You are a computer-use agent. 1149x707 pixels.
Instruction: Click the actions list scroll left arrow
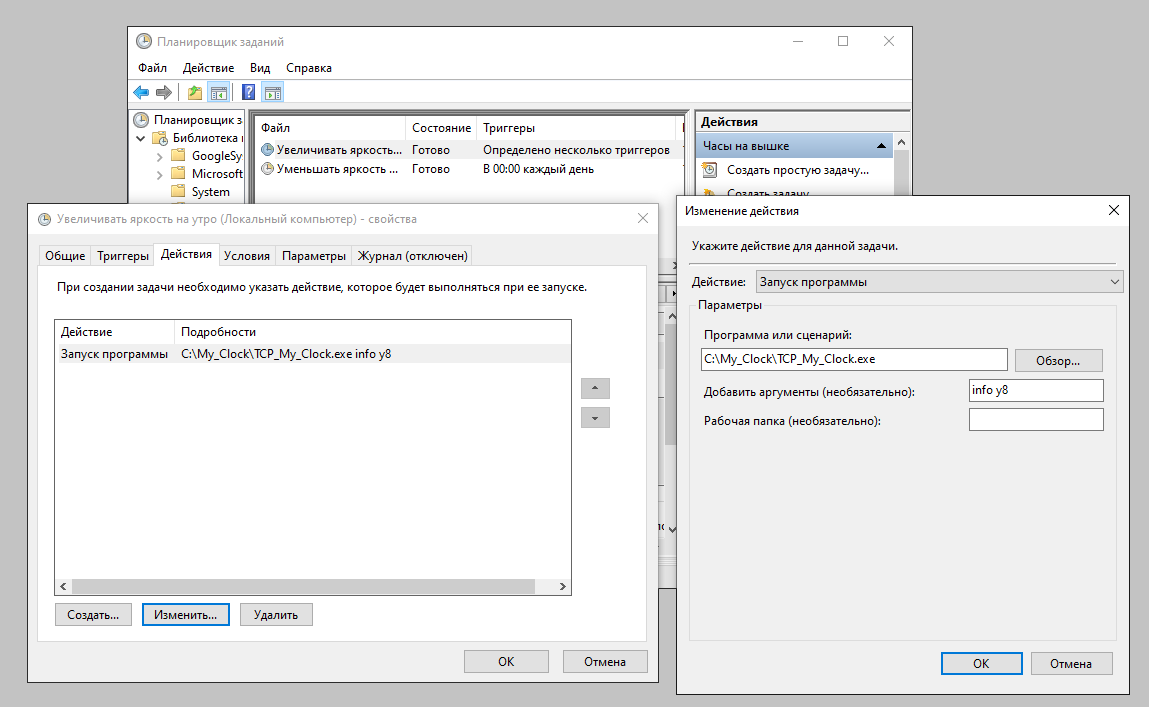point(63,586)
